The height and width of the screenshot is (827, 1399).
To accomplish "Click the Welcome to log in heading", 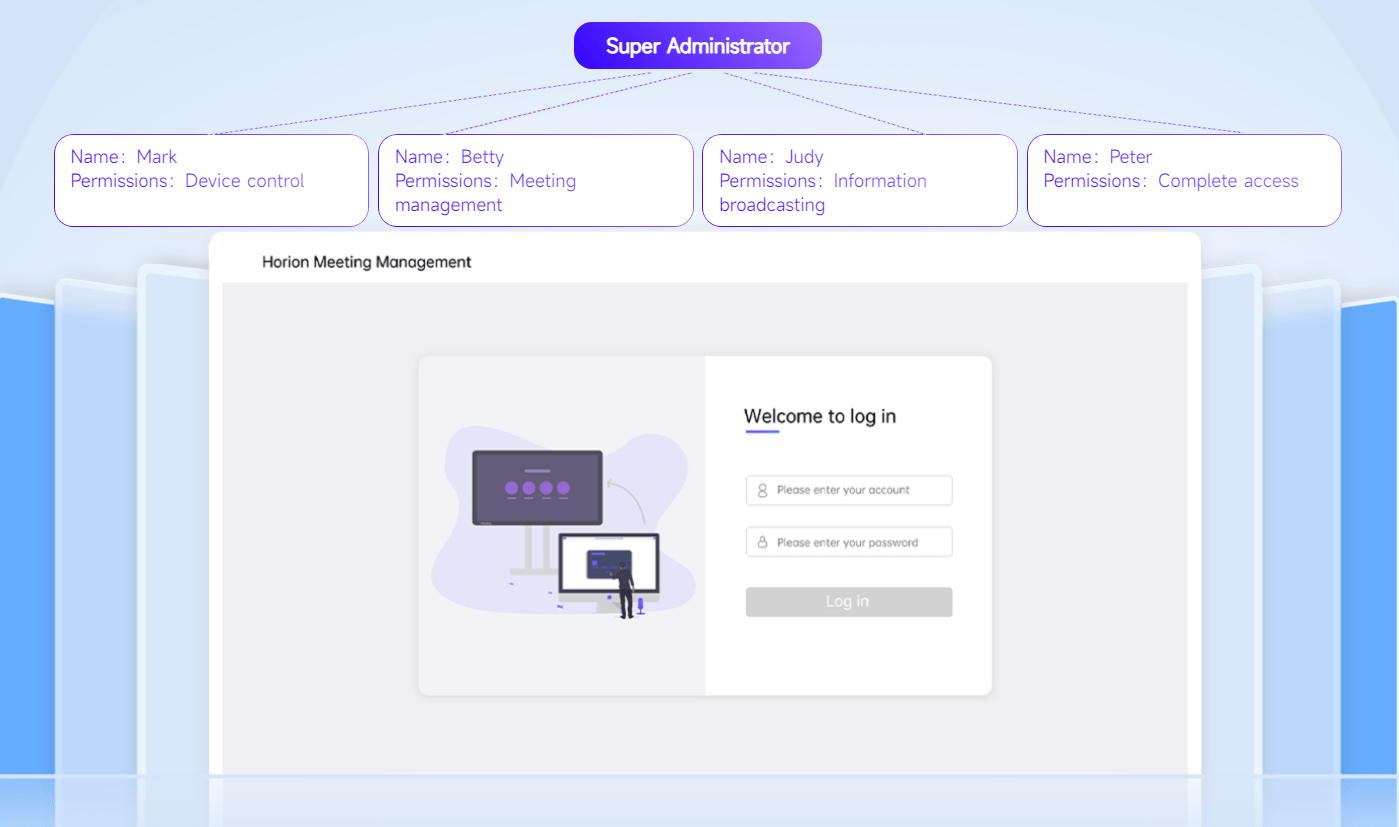I will 819,416.
